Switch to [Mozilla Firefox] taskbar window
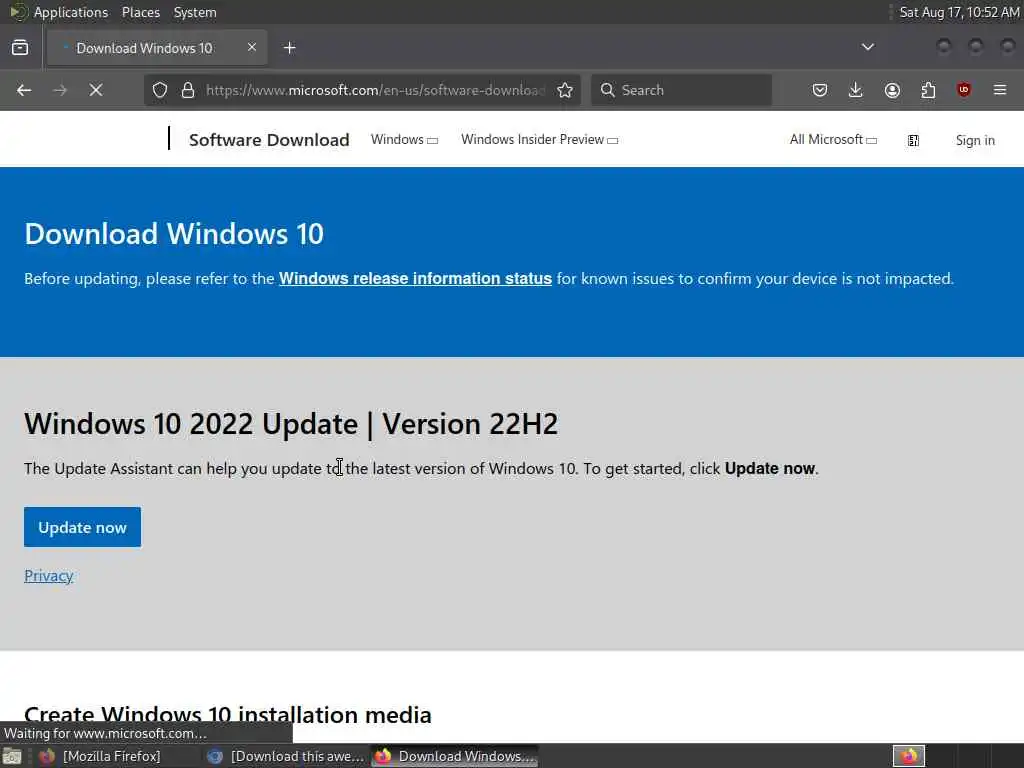This screenshot has width=1024, height=768. [x=100, y=756]
